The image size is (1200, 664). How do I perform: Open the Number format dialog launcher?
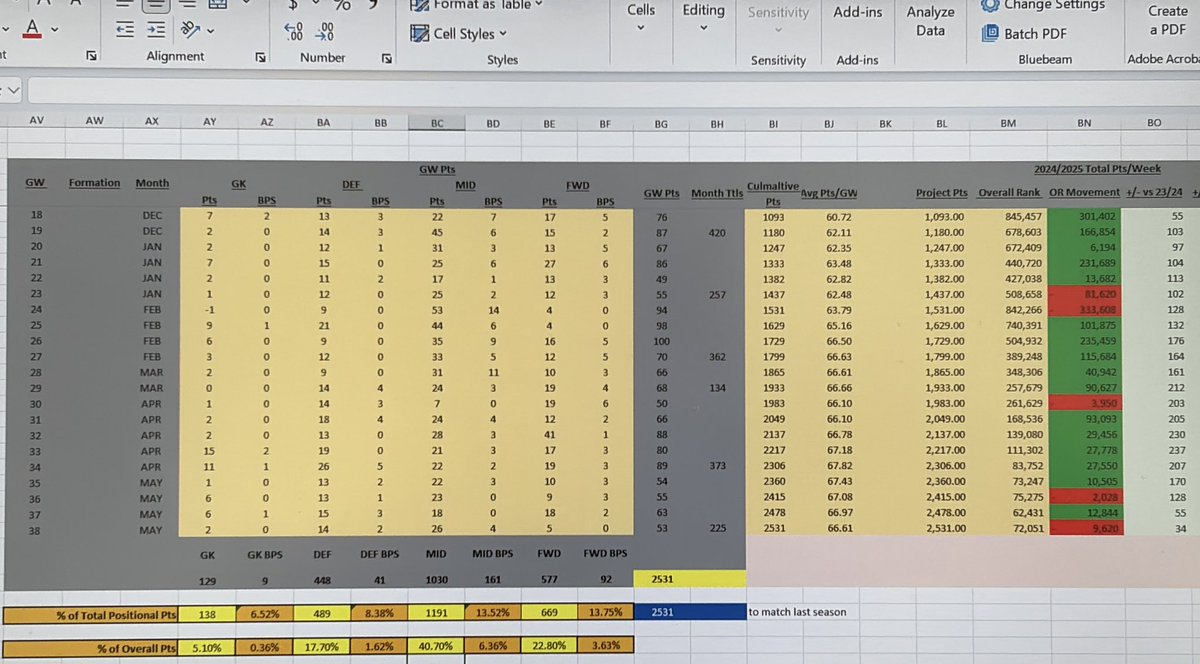click(387, 58)
